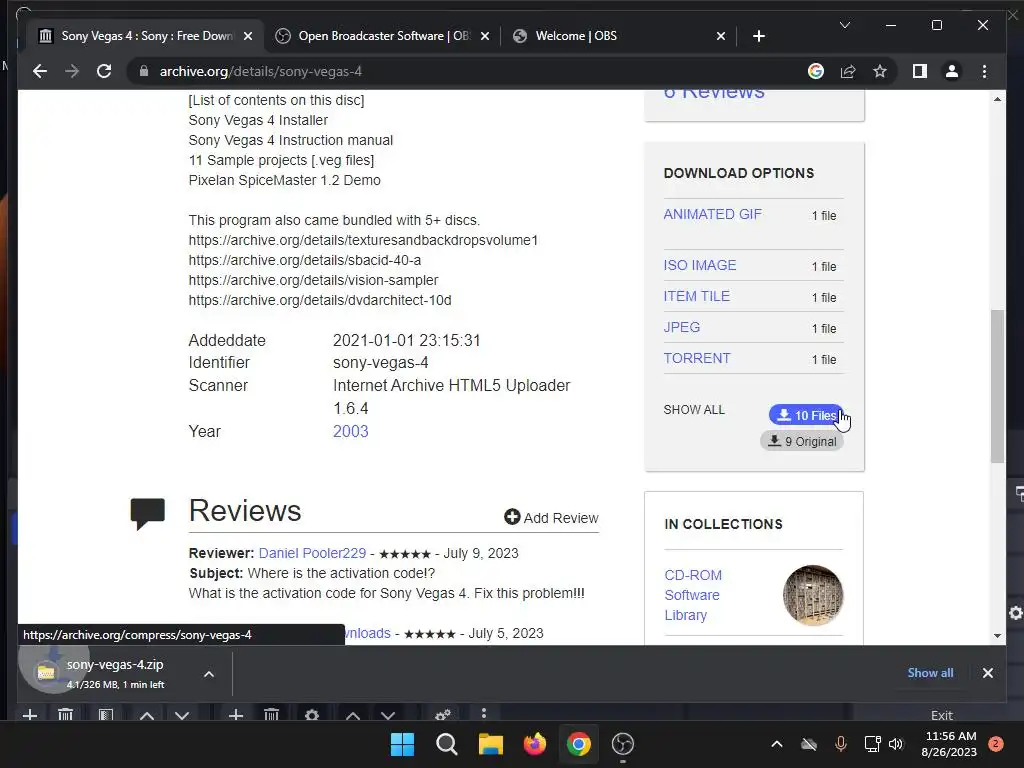Click the page's vertical scrollbar thumb
The width and height of the screenshot is (1024, 768).
pos(997,386)
